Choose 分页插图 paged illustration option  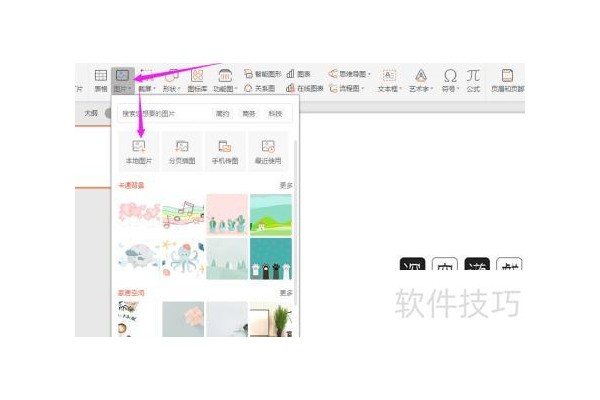[182, 152]
